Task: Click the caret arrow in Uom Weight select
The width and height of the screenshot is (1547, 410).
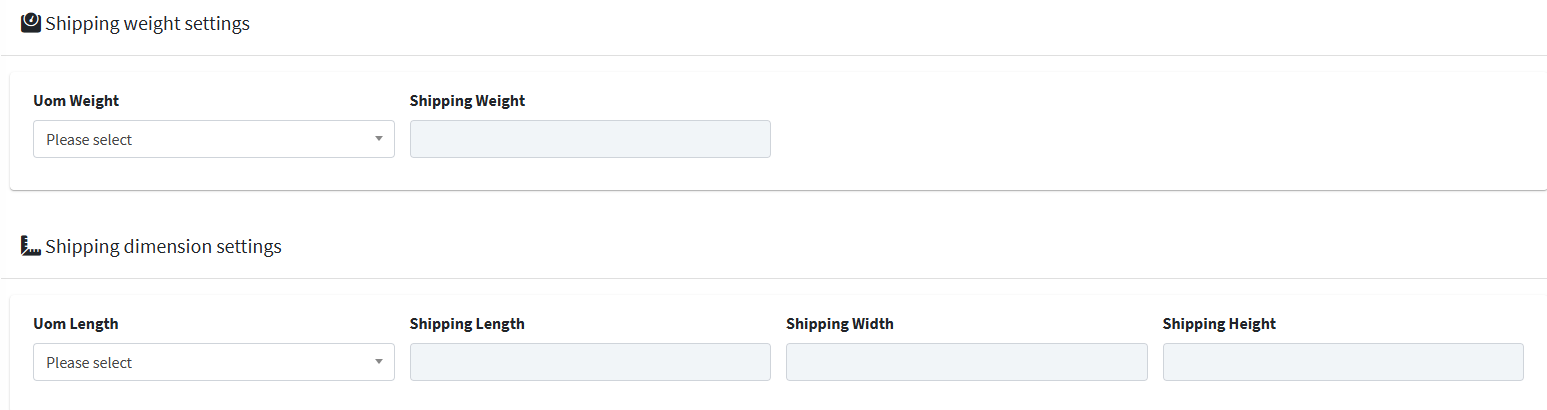Action: 379,139
